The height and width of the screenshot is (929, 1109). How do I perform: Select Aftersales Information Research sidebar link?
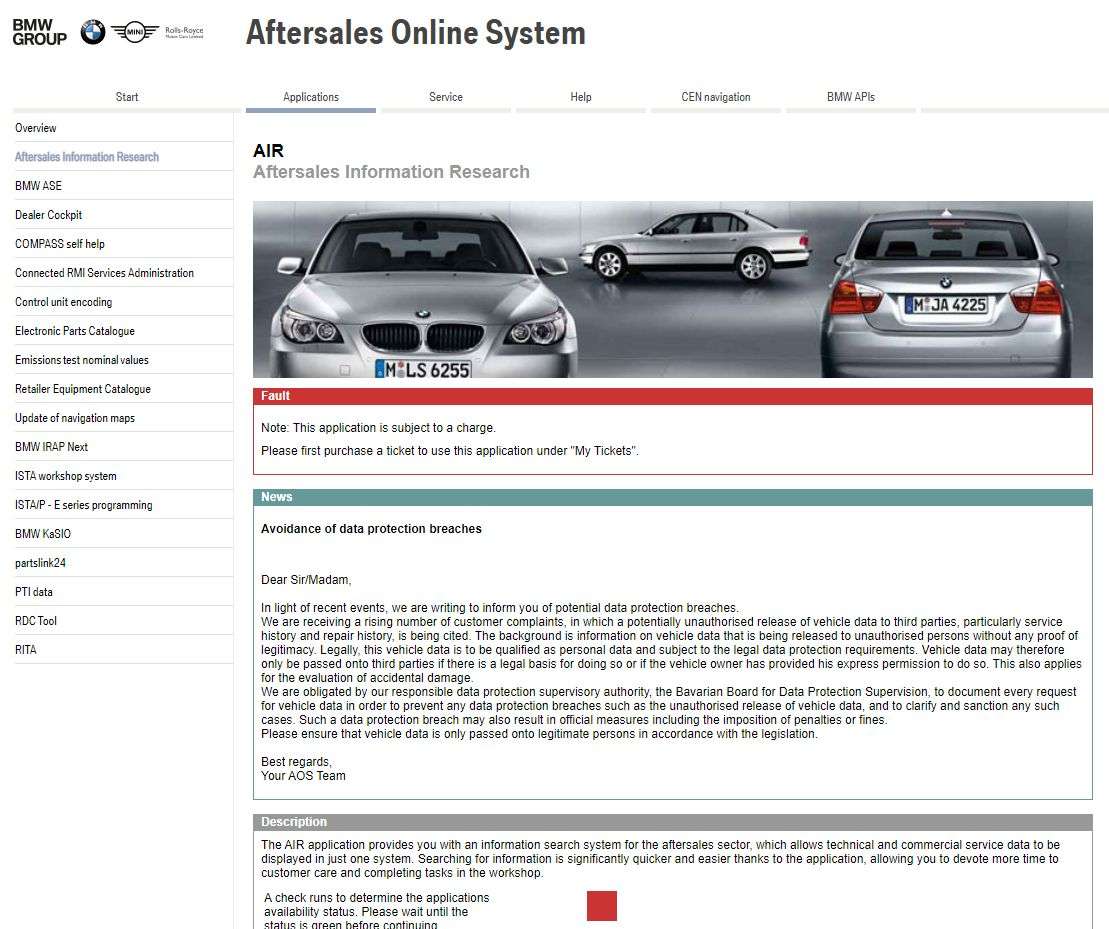(123, 157)
